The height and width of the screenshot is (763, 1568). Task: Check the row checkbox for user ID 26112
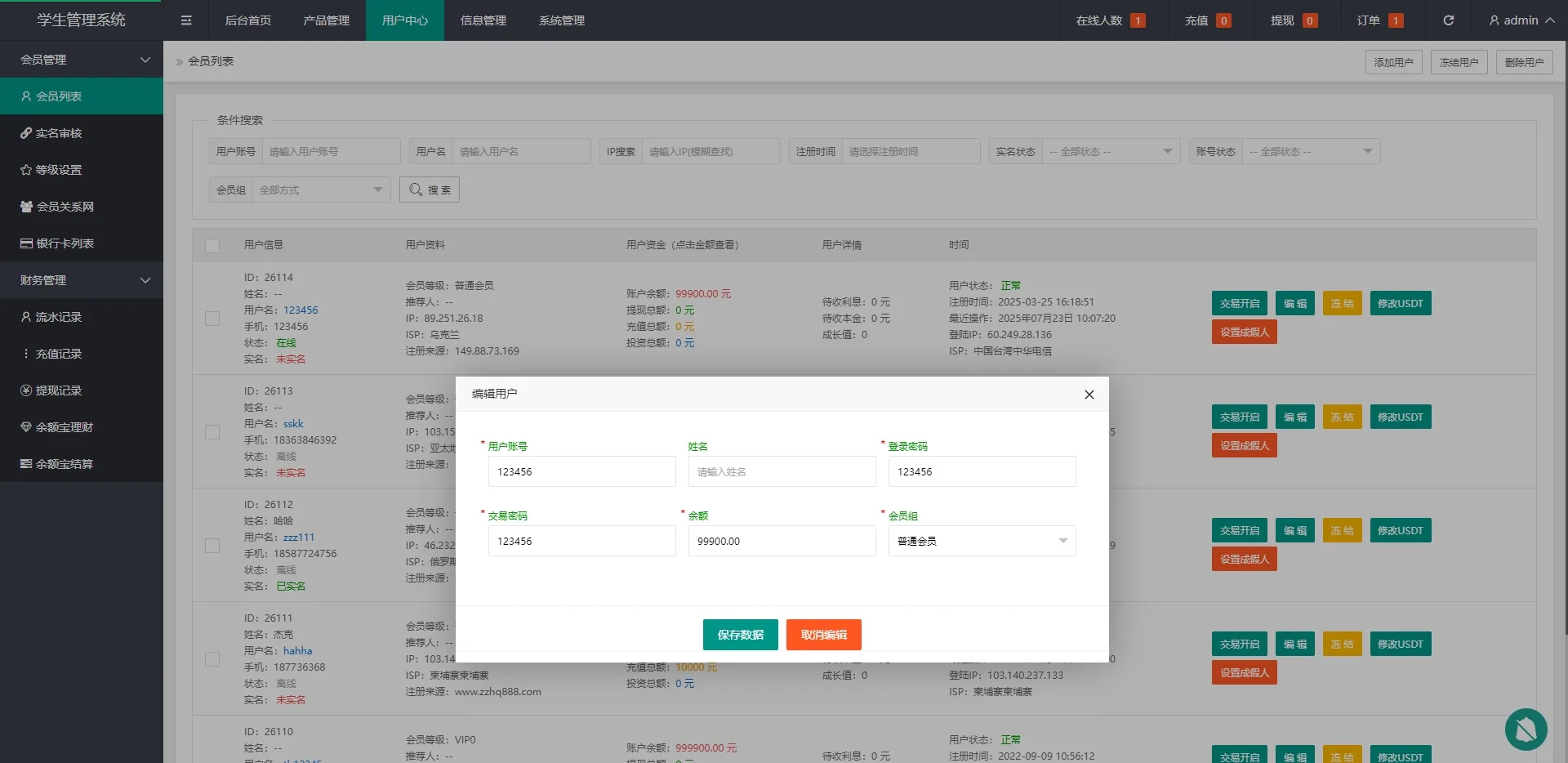pyautogui.click(x=212, y=546)
